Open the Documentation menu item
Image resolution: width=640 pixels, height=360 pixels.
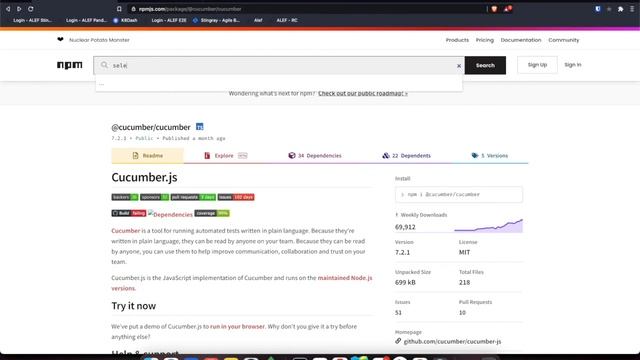(521, 40)
